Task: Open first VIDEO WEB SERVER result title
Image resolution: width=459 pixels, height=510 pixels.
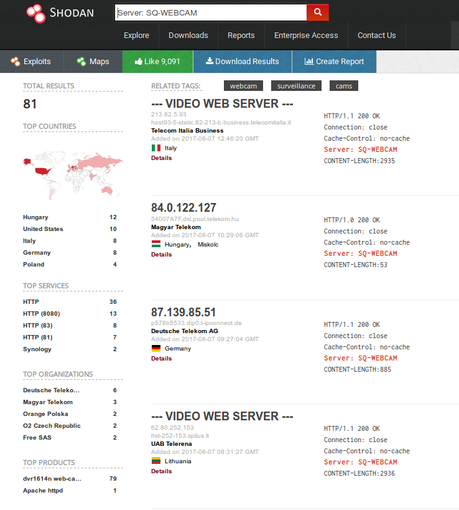Action: coord(222,104)
